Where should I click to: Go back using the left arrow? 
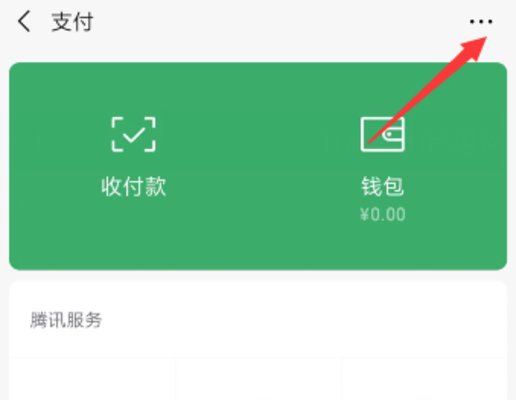coord(24,21)
